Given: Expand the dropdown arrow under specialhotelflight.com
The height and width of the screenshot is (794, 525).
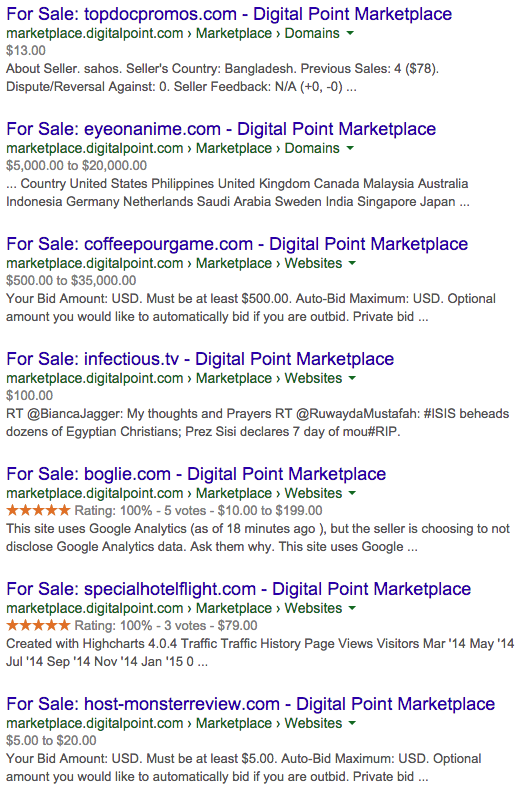Looking at the screenshot, I should pos(352,608).
